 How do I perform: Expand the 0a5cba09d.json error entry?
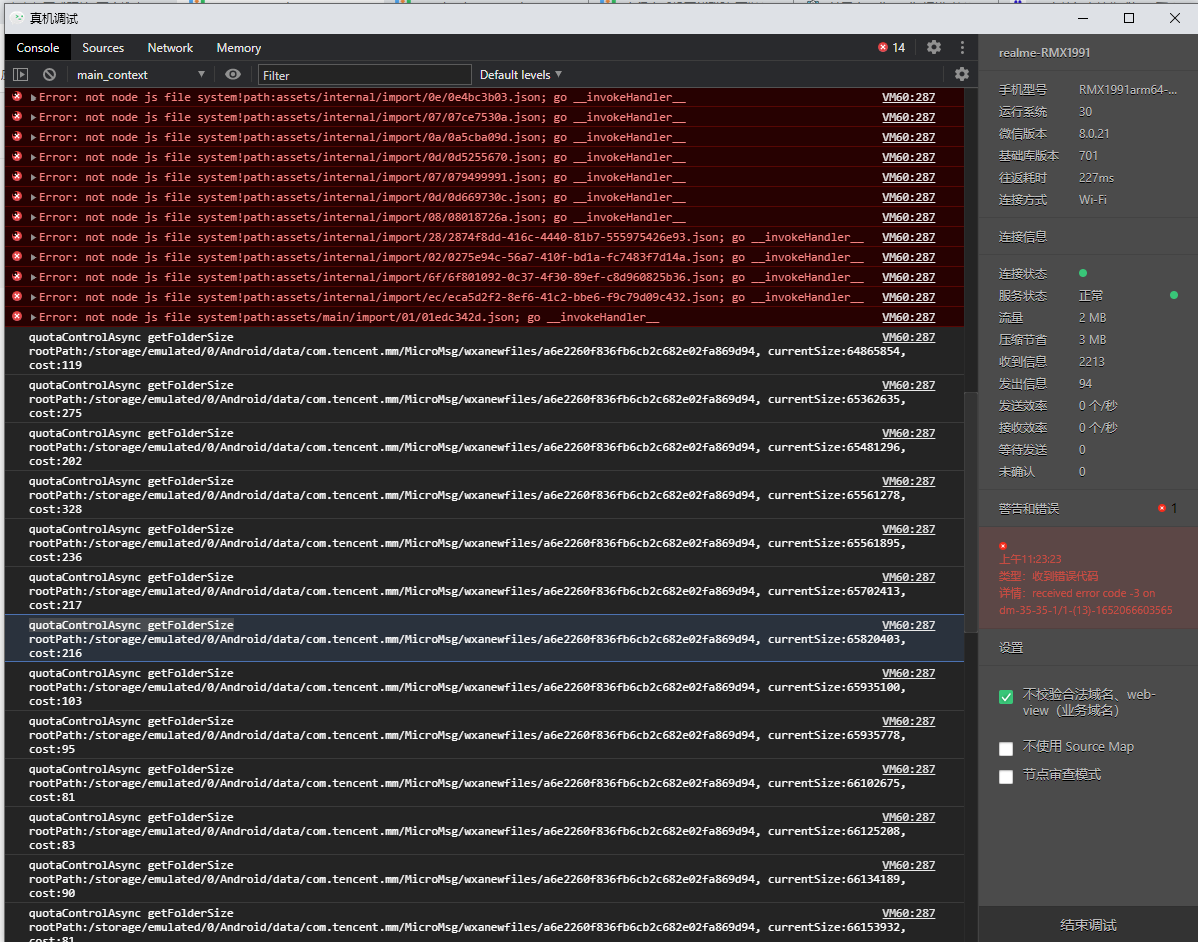(x=33, y=138)
